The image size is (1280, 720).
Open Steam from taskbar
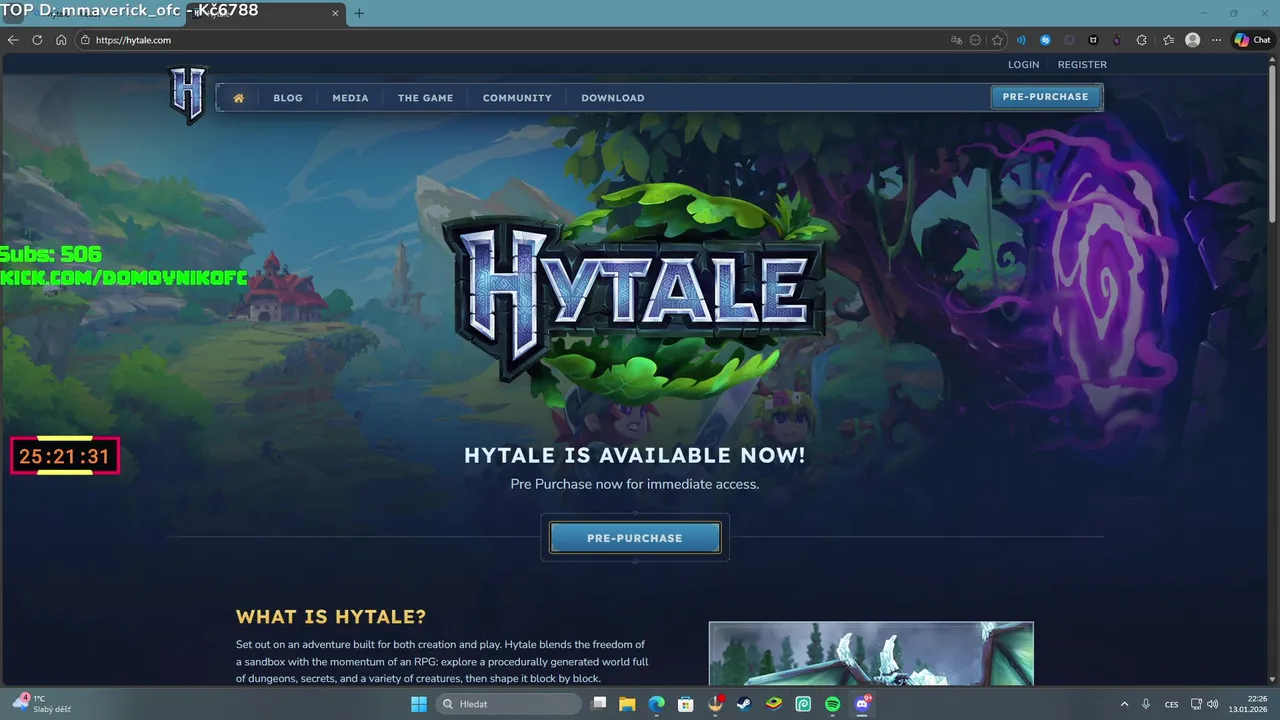click(x=744, y=704)
